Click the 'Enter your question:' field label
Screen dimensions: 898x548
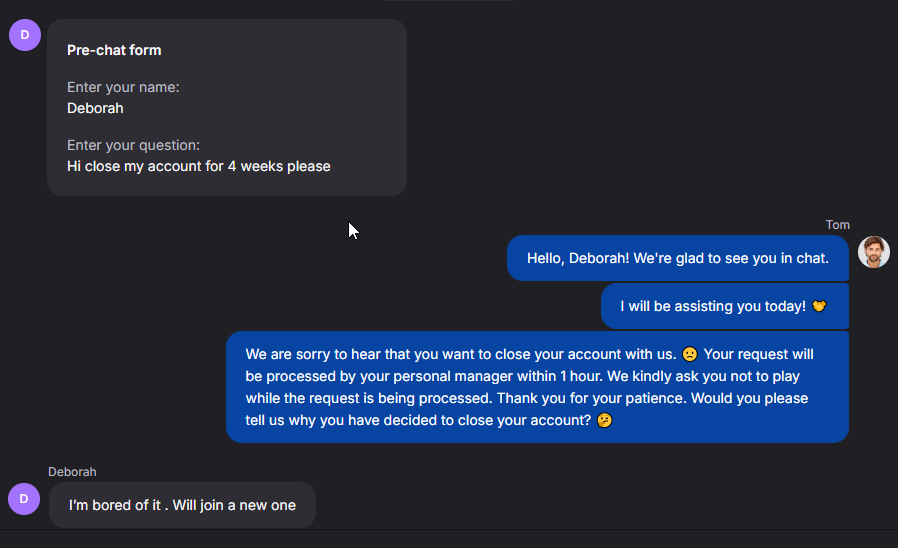[133, 145]
